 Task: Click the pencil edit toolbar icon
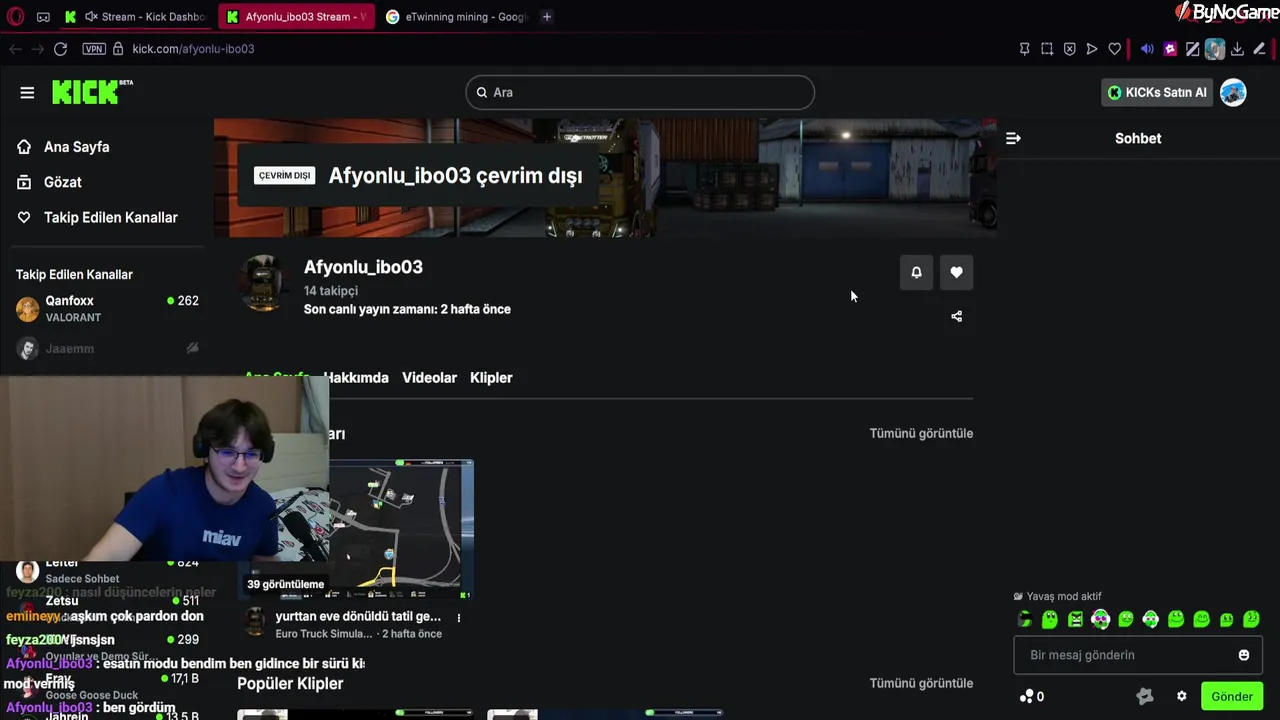coord(1259,49)
